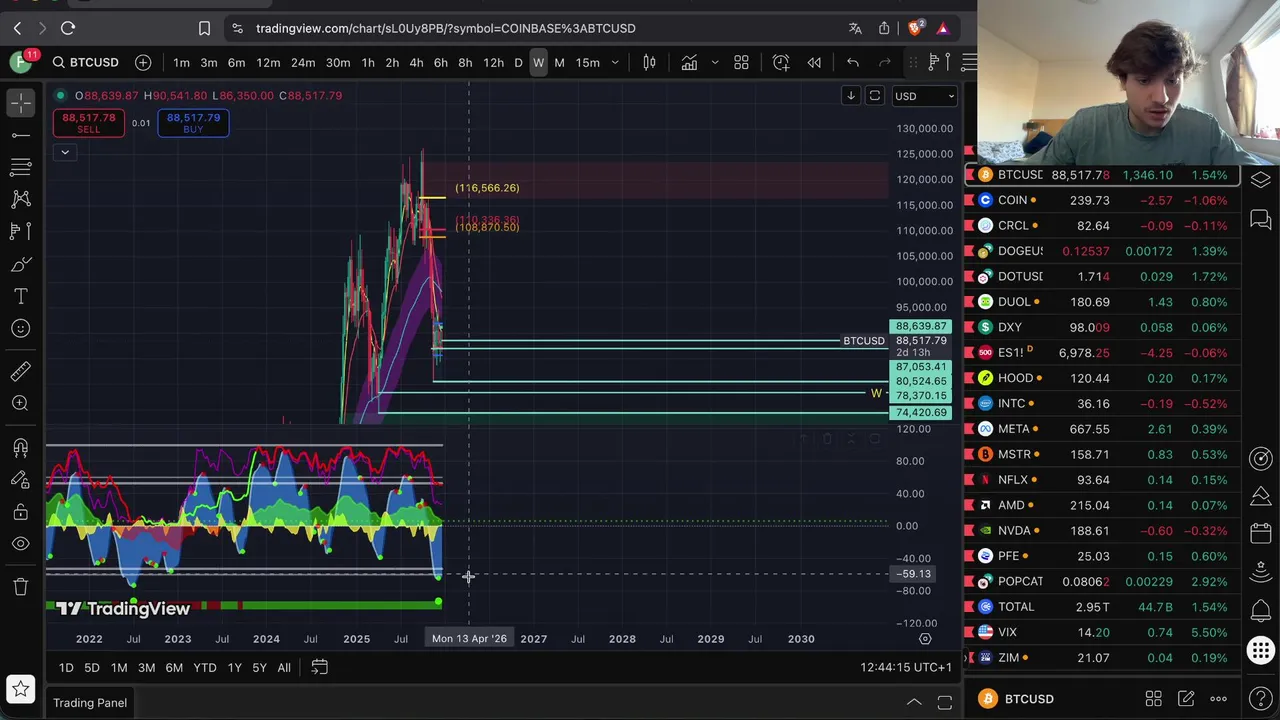This screenshot has height=720, width=1280.
Task: Edit BTCUSD details note pencil icon
Action: click(x=1186, y=699)
